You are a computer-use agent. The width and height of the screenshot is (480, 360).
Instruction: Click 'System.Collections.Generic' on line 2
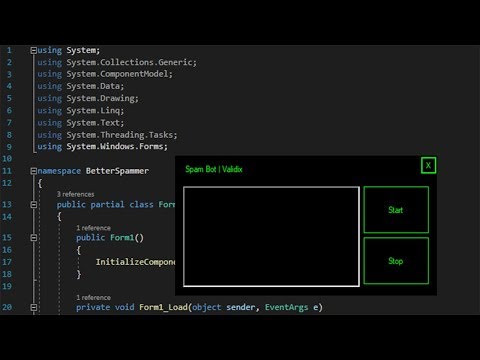[129, 62]
